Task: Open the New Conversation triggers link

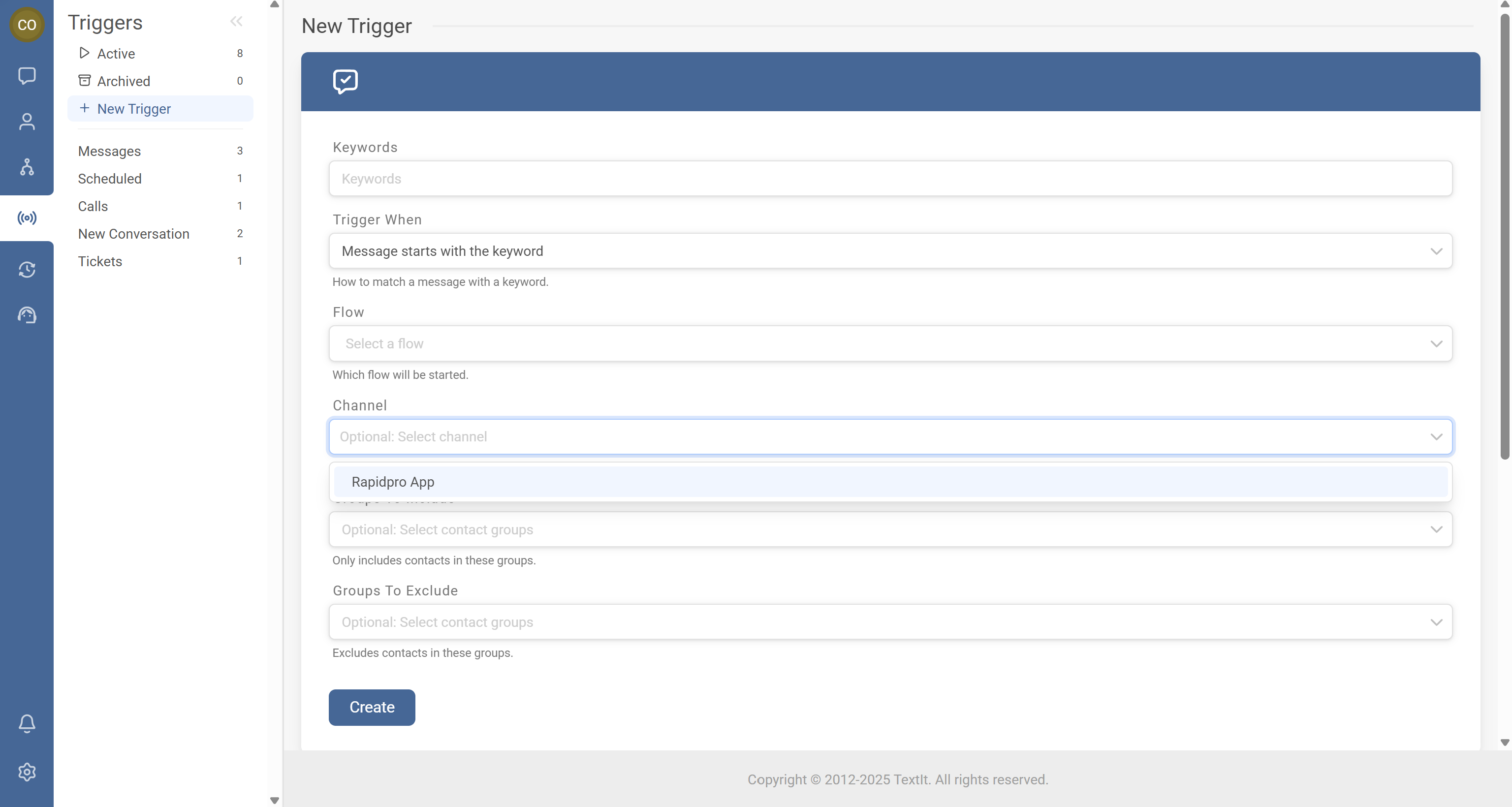Action: (134, 234)
